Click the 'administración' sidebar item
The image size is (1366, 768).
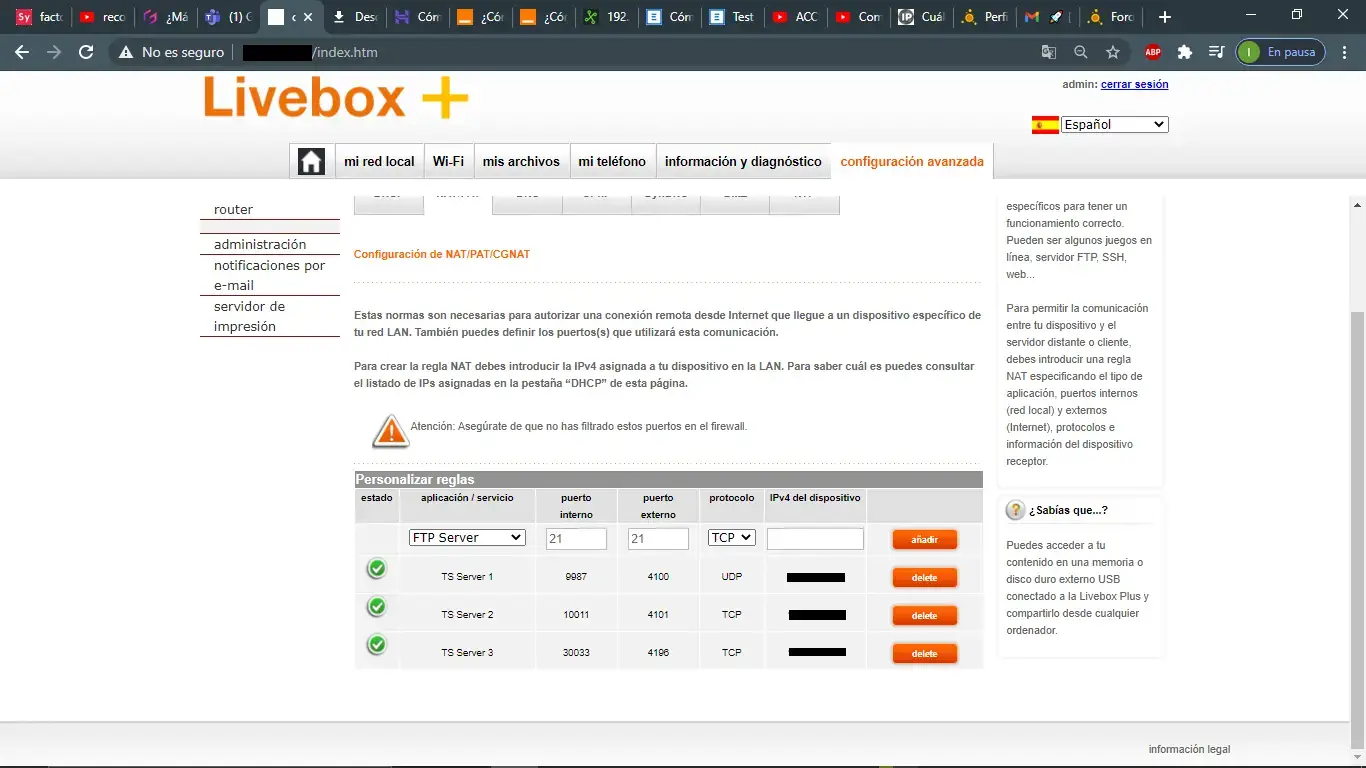pos(260,245)
